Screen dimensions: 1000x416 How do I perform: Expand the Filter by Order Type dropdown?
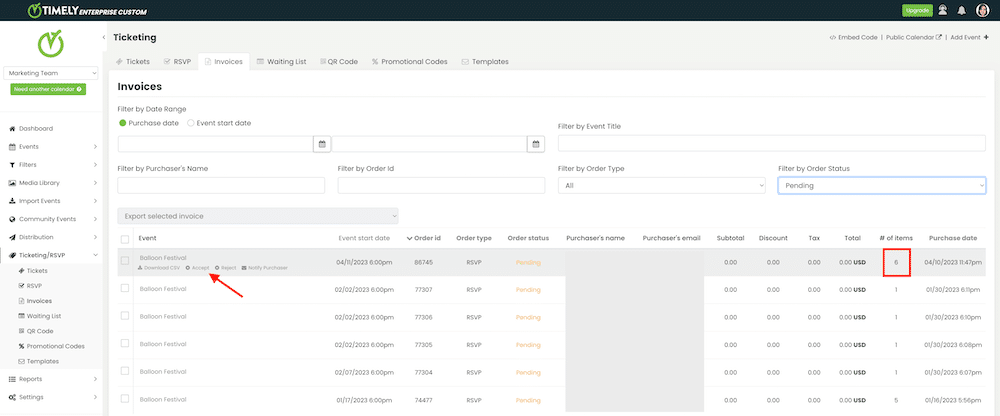pos(661,185)
